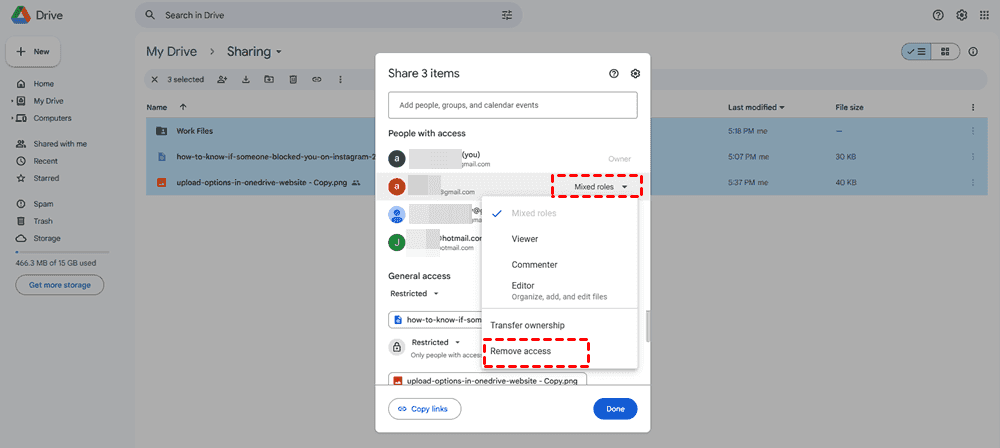Open the Mixed roles dropdown

coord(600,187)
